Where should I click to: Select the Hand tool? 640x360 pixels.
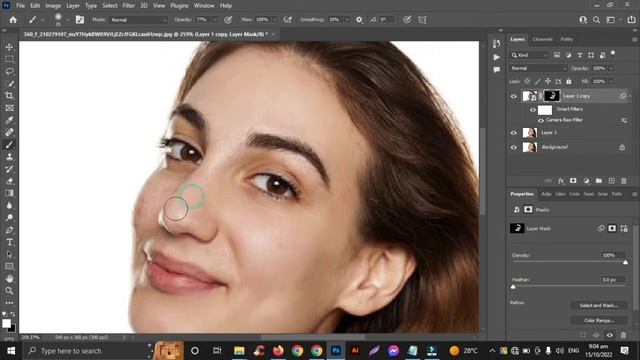[9, 278]
